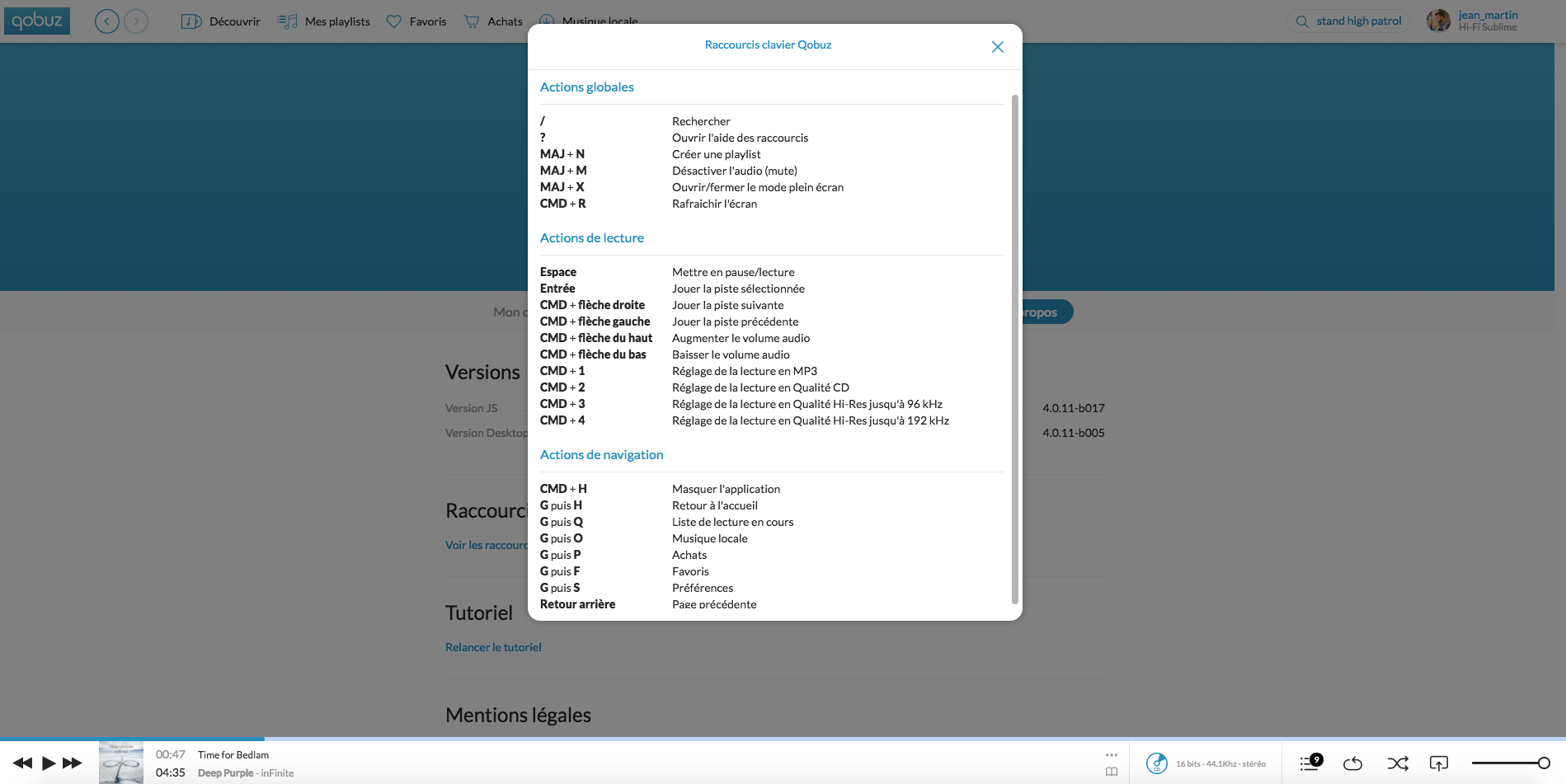Open the three-dots track options
This screenshot has height=784, width=1566.
[1112, 755]
